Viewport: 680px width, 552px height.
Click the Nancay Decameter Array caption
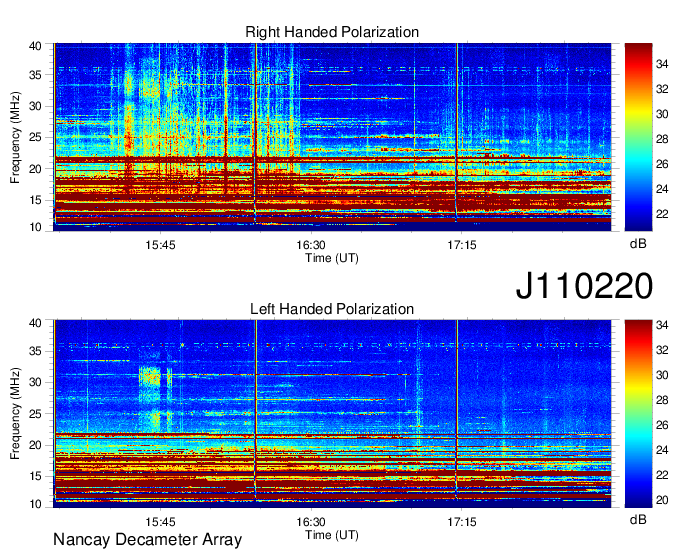coord(147,540)
